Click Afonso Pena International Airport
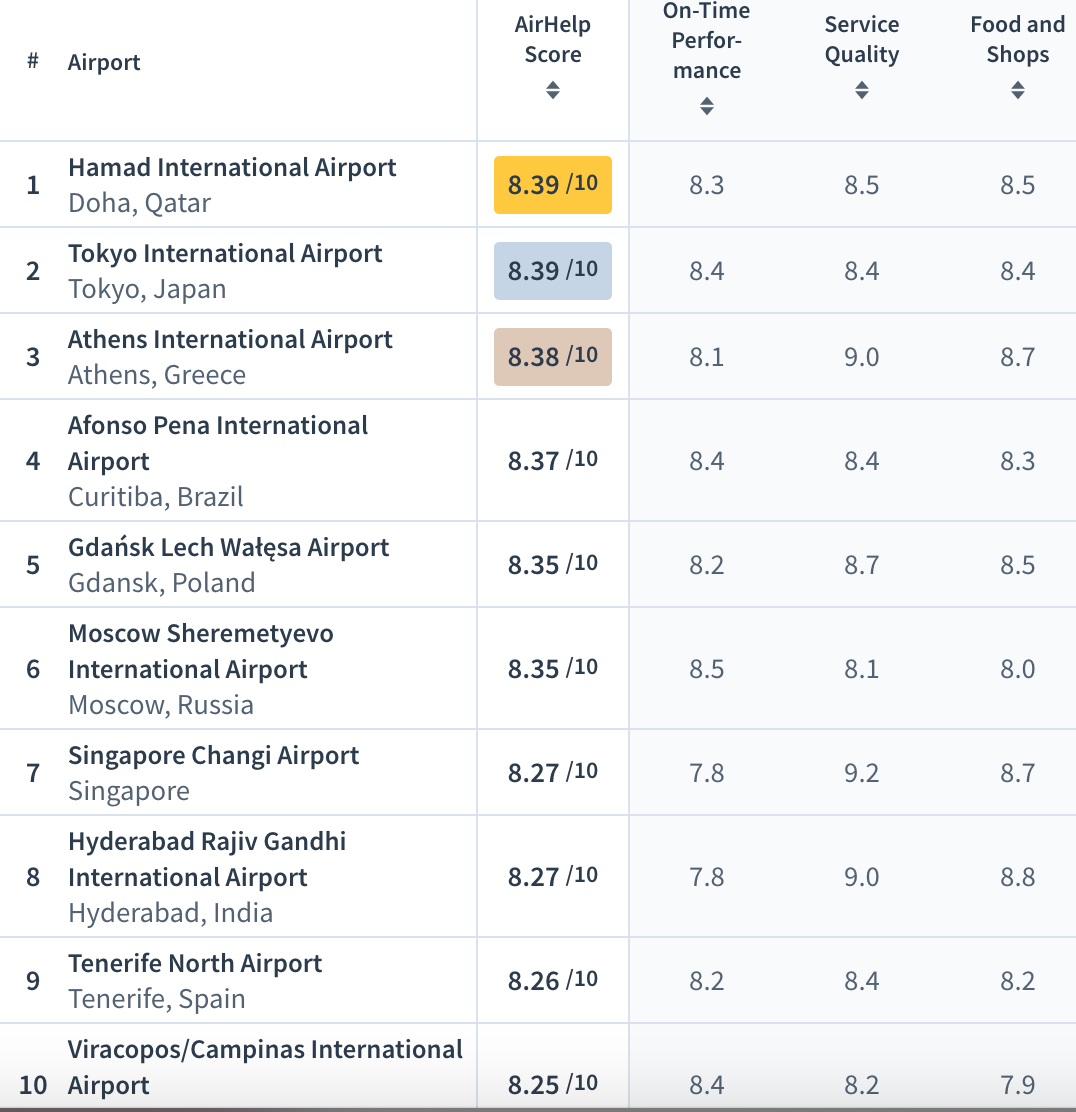The width and height of the screenshot is (1076, 1112). click(x=218, y=443)
